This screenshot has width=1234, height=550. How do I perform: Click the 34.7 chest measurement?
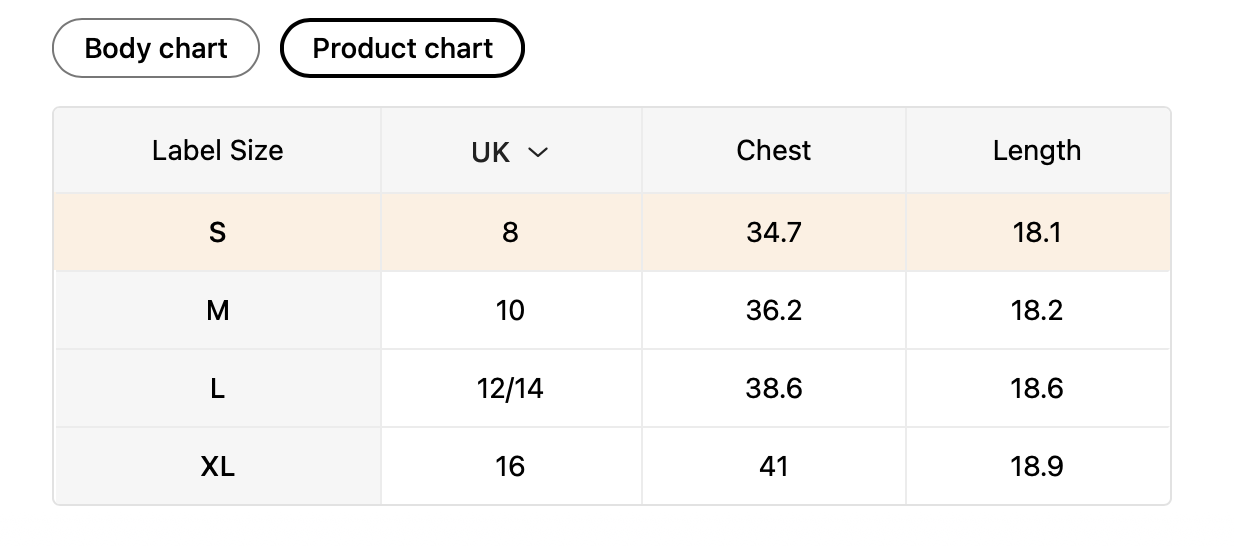point(773,232)
